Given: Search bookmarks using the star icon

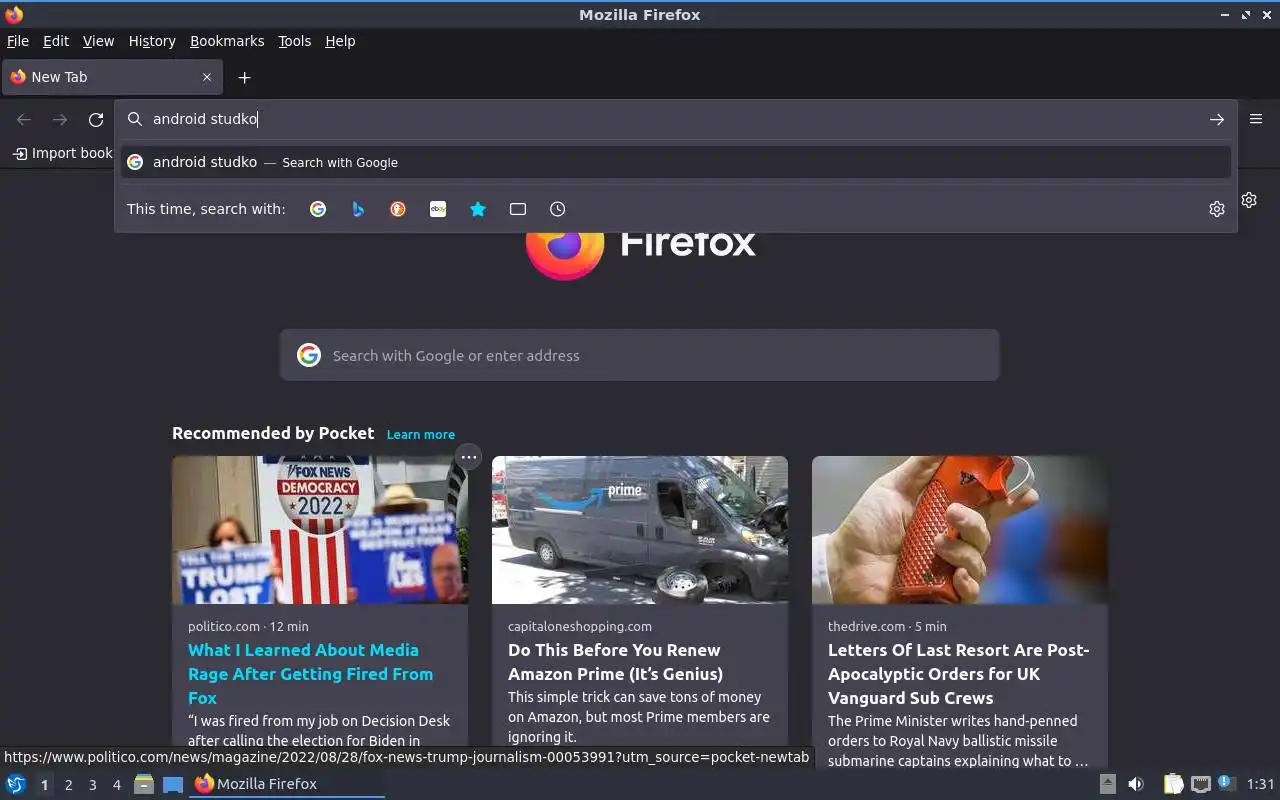Looking at the screenshot, I should coord(478,209).
